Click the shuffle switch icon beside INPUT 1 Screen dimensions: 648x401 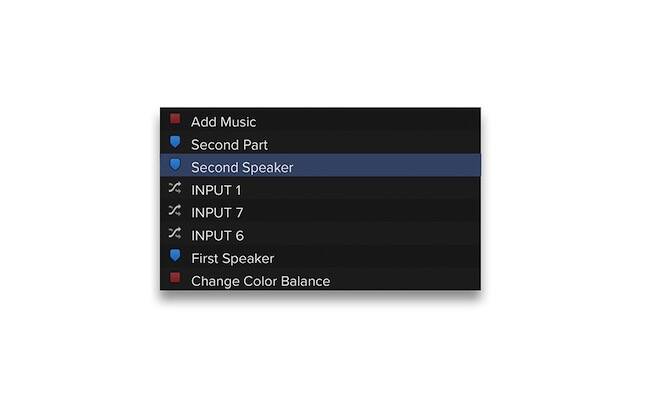point(175,188)
